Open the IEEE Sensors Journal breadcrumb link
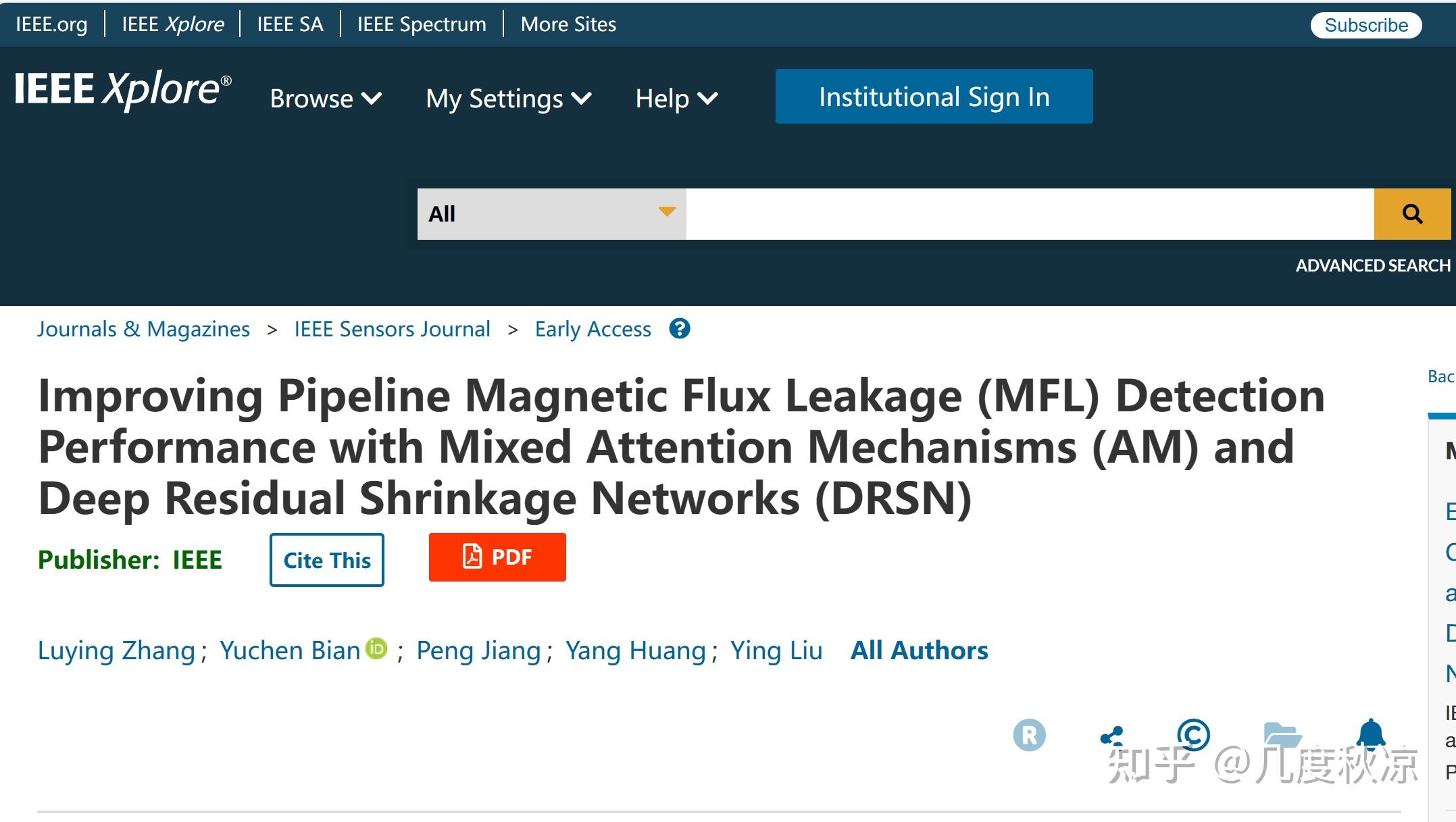1456x822 pixels. [x=393, y=329]
